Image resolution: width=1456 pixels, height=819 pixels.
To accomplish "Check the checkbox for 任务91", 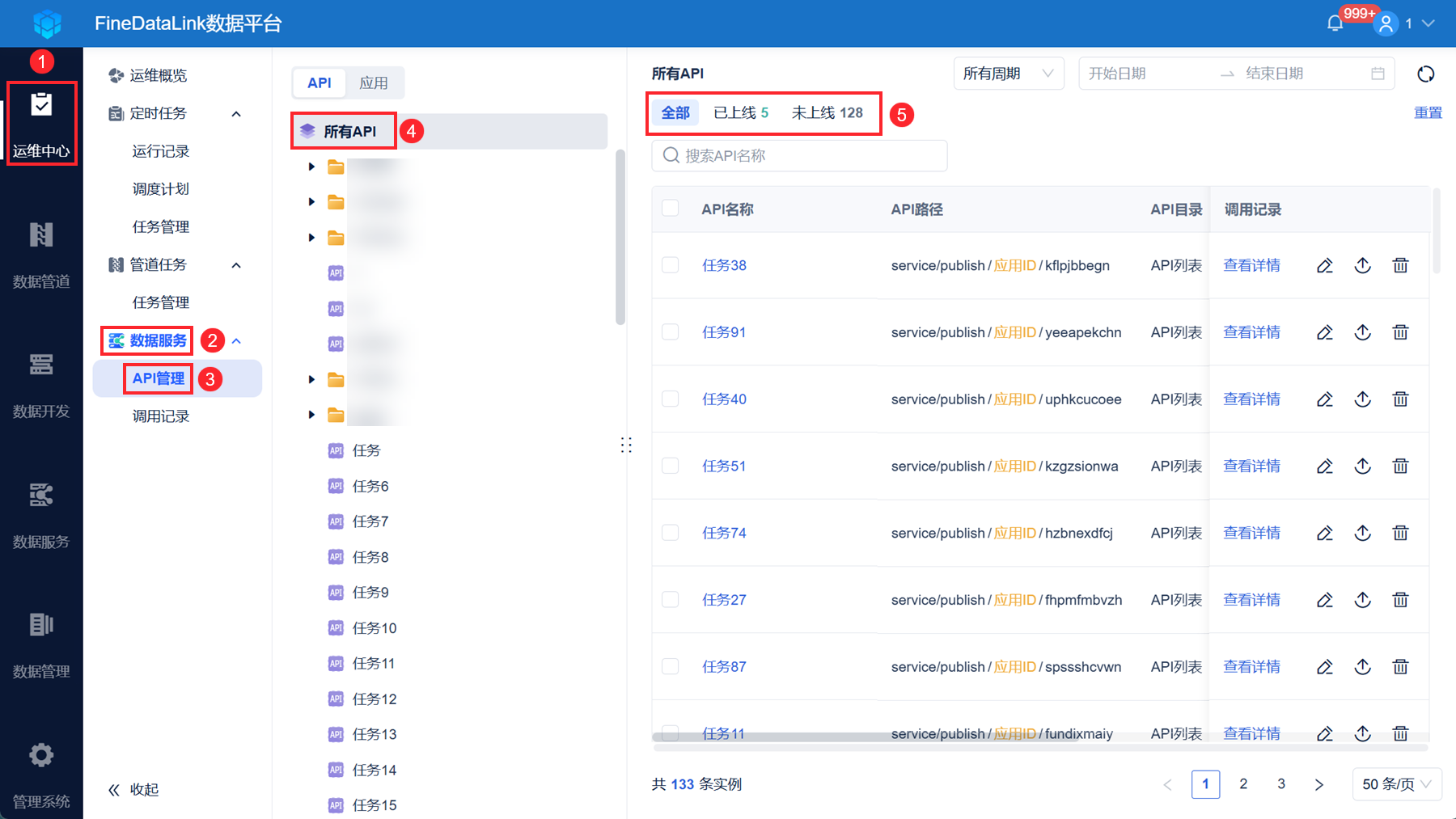I will click(671, 332).
